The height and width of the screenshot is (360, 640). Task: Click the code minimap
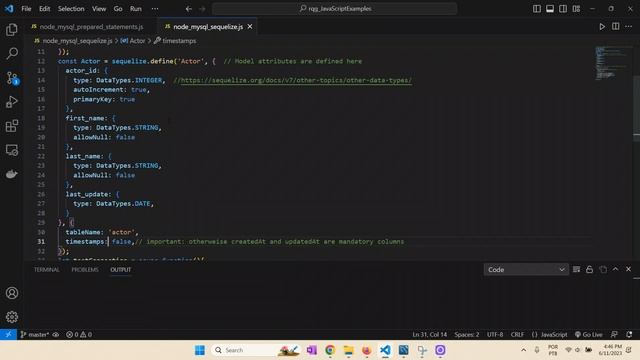611,63
